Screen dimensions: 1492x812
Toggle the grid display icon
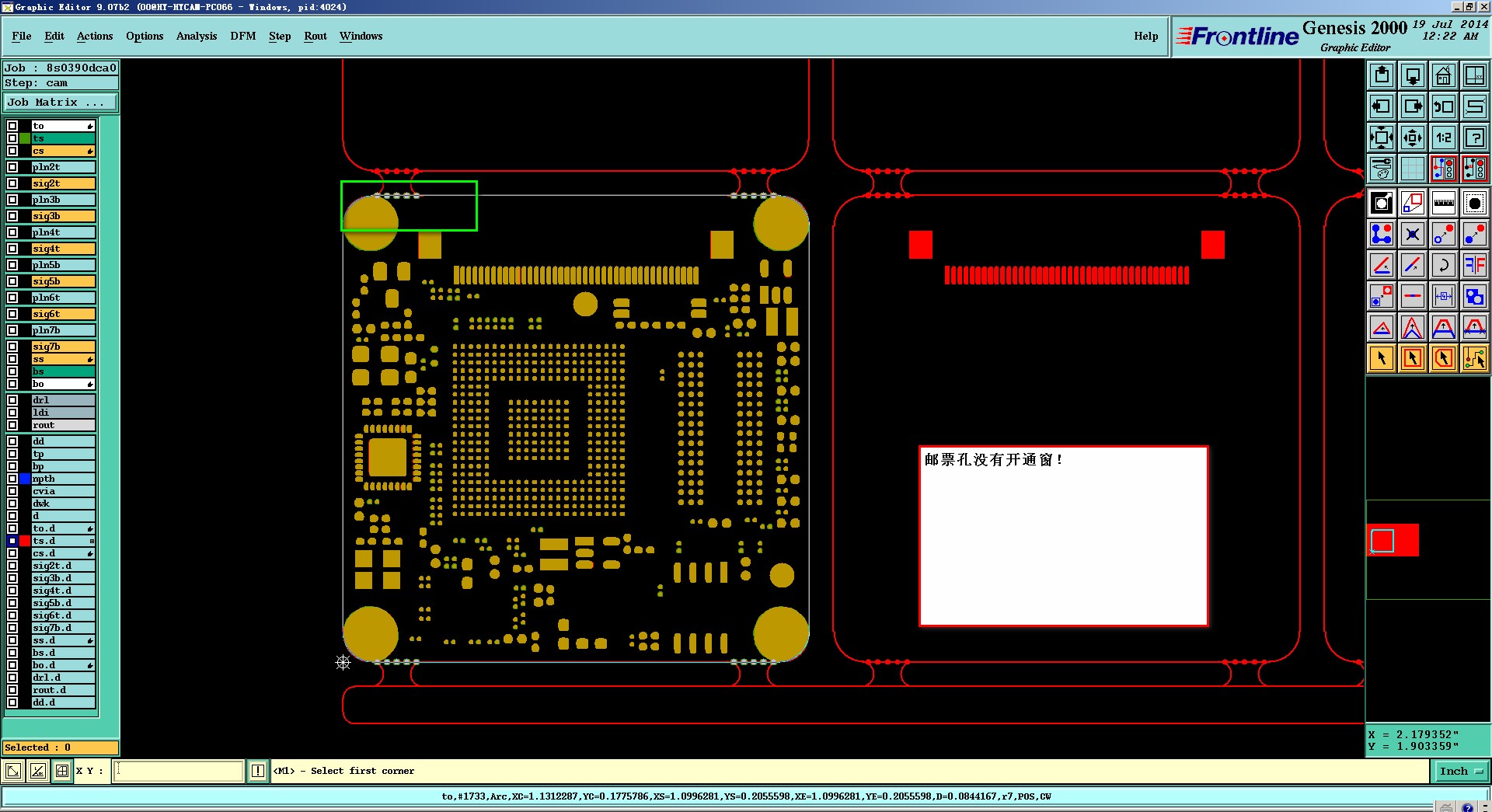point(1413,169)
